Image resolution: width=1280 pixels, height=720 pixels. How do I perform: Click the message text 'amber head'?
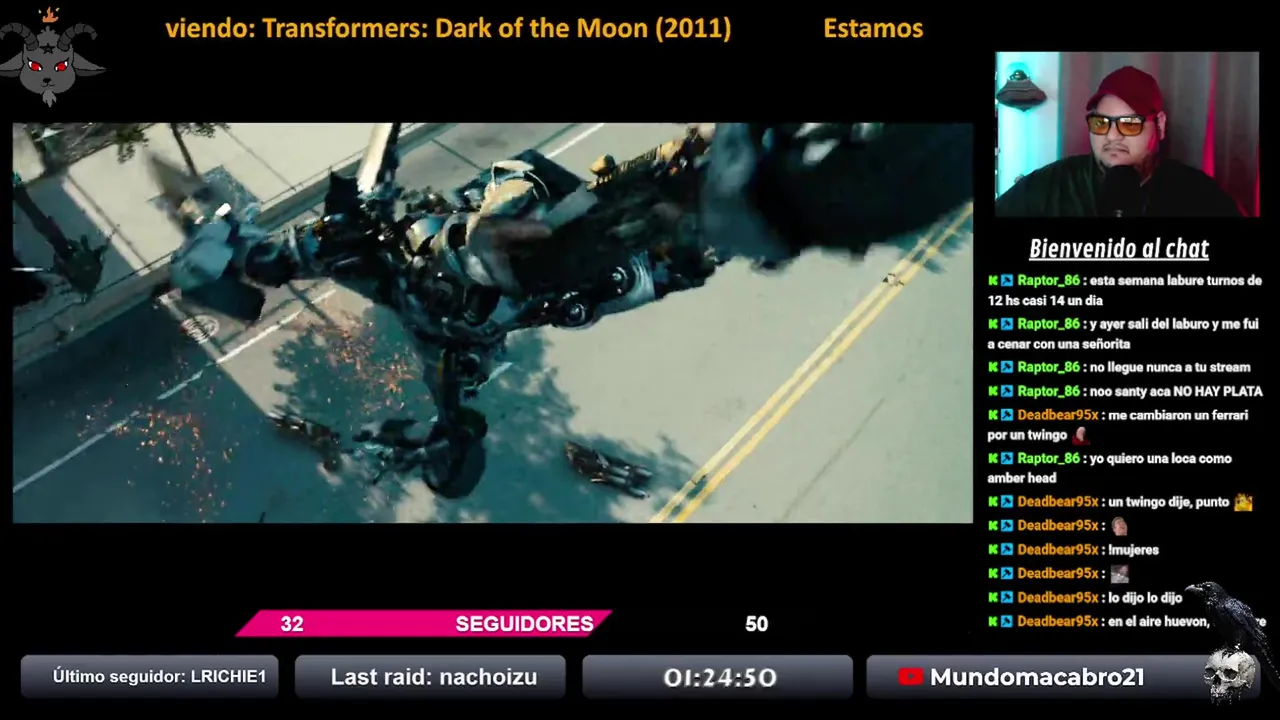pyautogui.click(x=1021, y=478)
